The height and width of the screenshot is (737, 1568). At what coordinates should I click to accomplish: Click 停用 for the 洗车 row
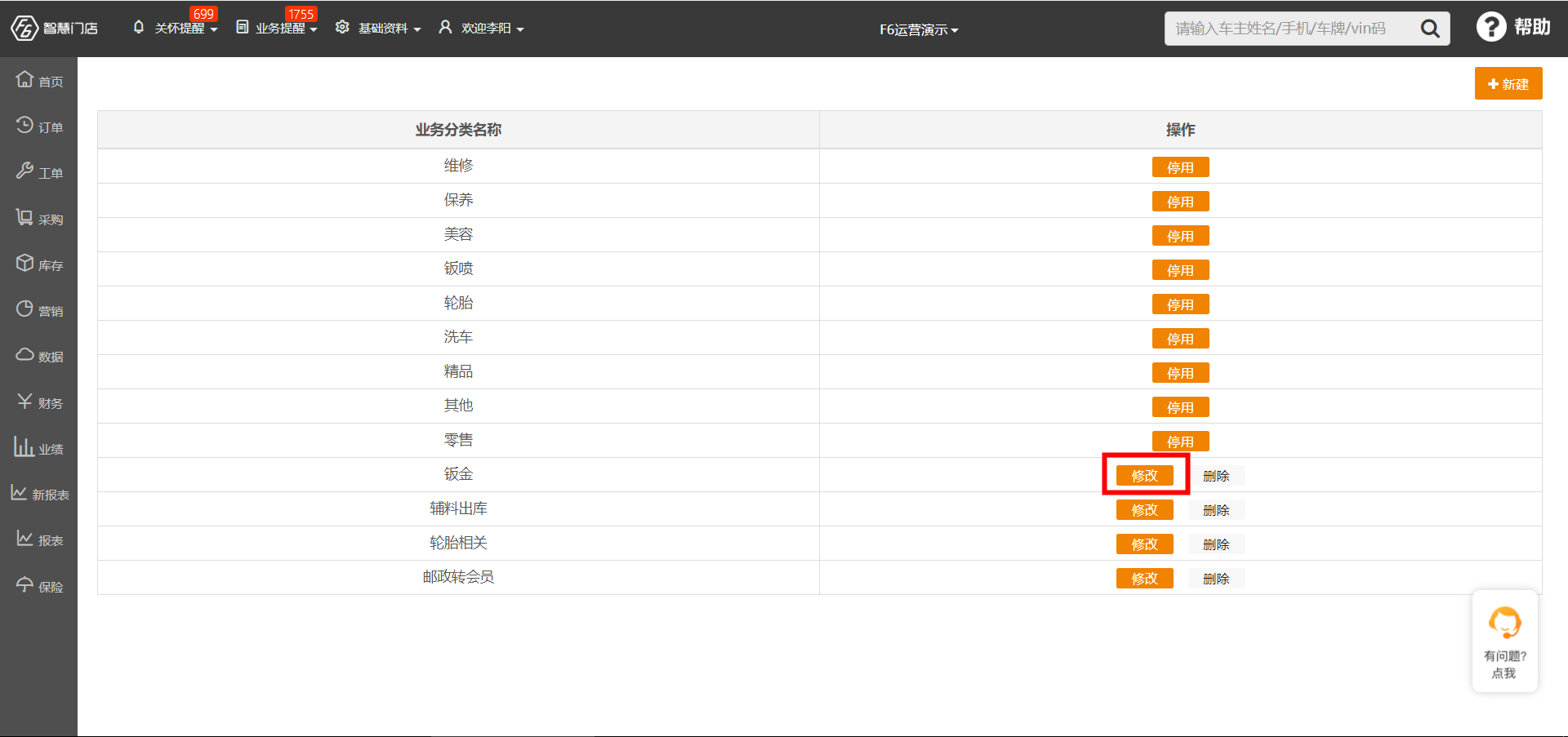click(x=1180, y=339)
